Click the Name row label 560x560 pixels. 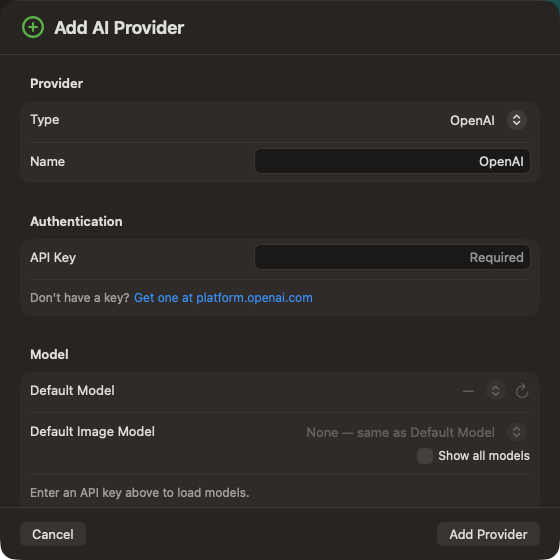coord(48,161)
